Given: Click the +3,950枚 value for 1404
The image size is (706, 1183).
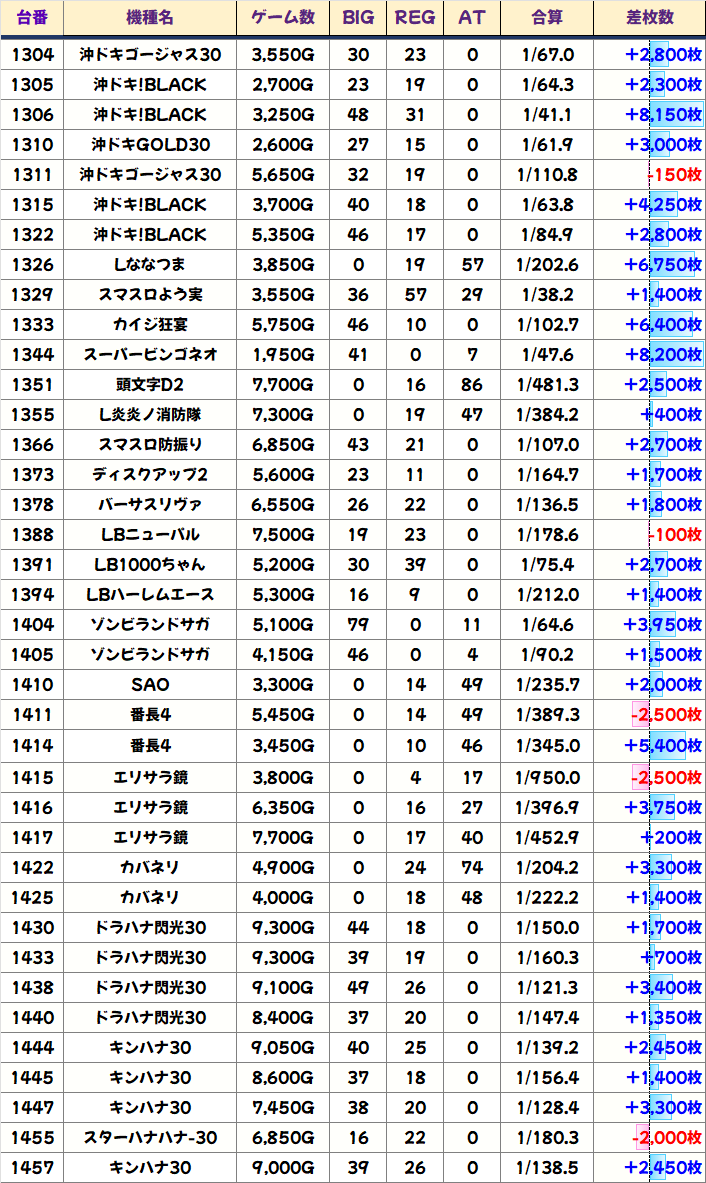Looking at the screenshot, I should point(663,625).
